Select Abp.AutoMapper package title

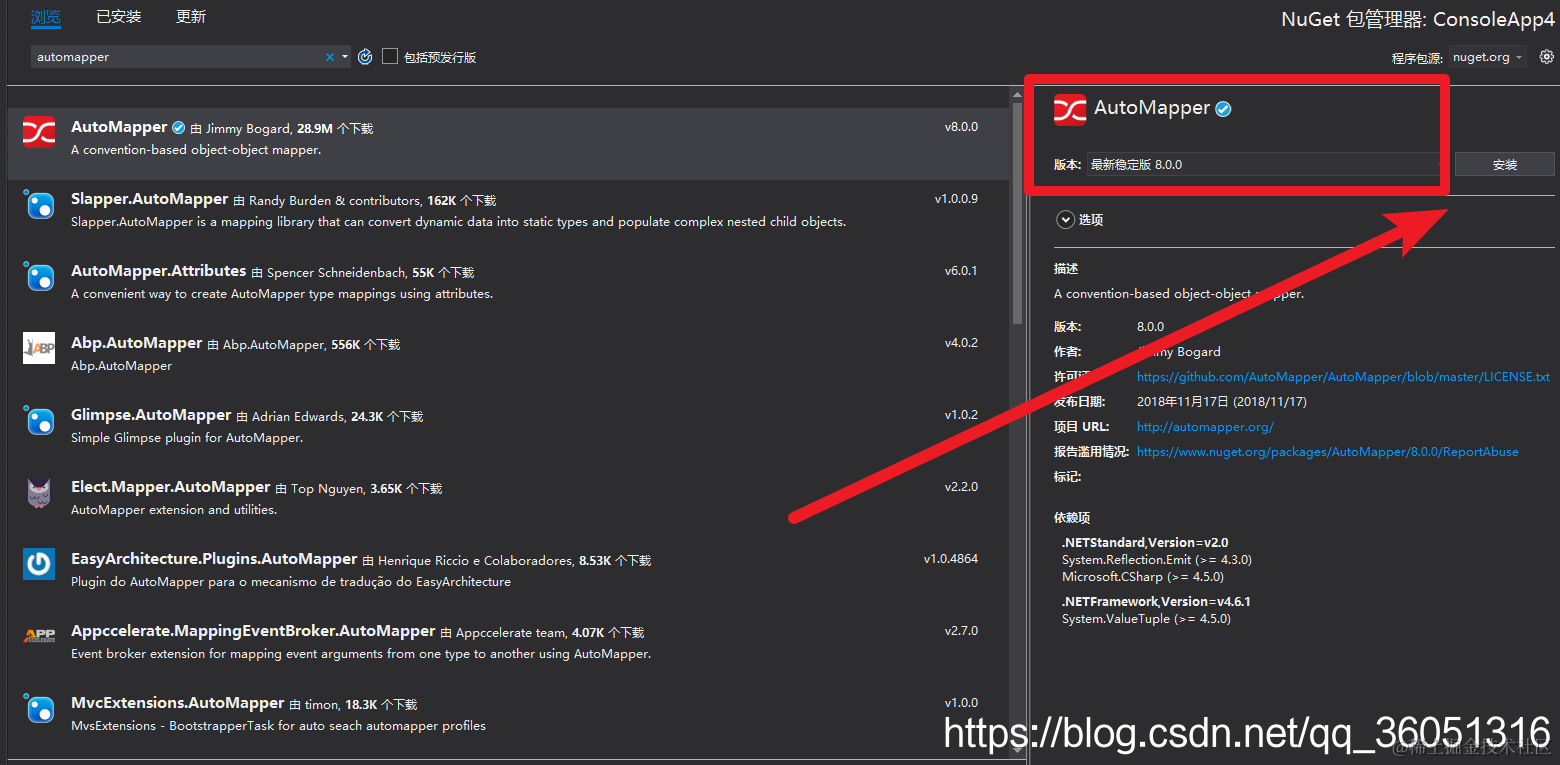[136, 343]
